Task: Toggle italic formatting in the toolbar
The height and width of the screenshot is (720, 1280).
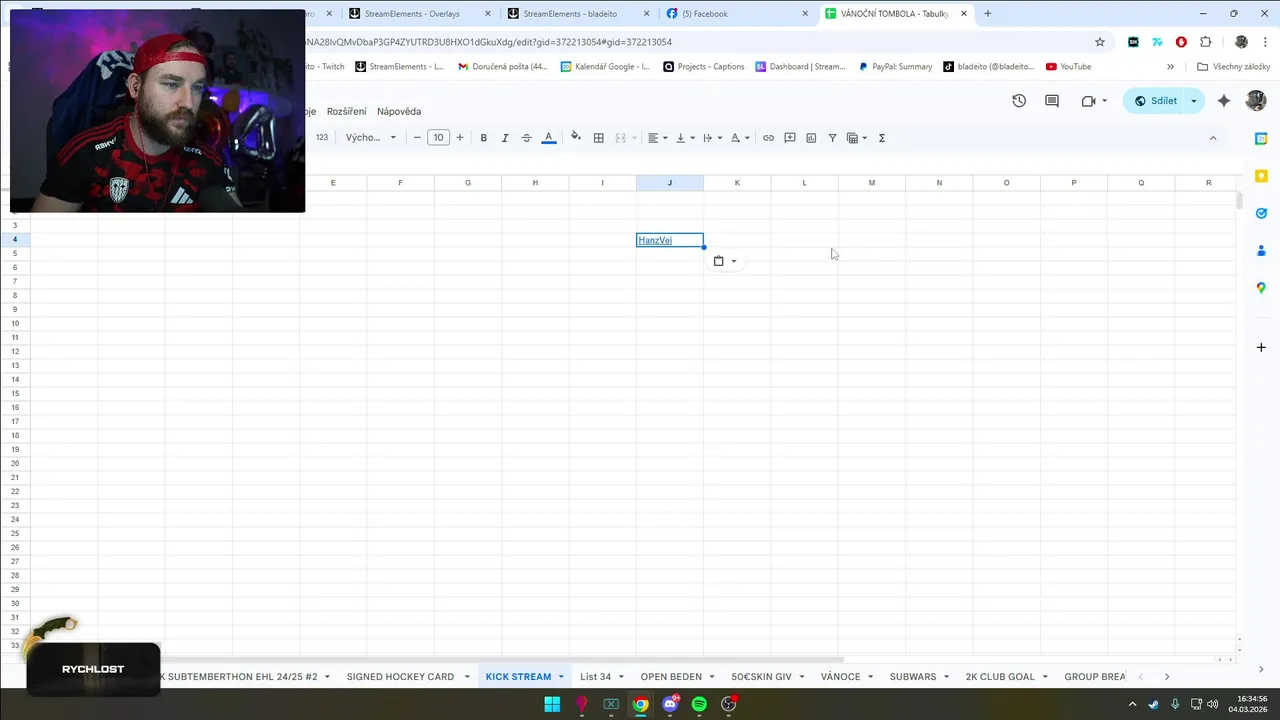Action: coord(505,138)
